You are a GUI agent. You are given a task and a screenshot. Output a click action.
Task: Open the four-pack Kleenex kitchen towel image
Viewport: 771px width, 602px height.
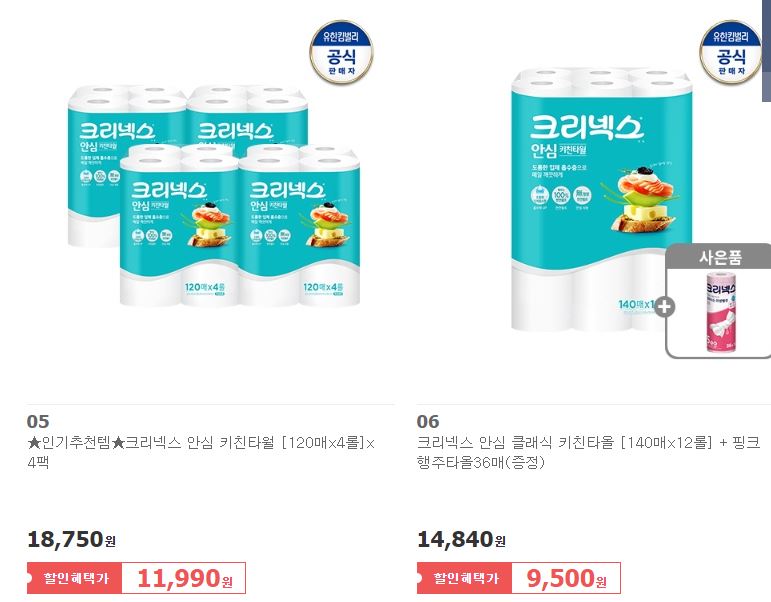(214, 196)
